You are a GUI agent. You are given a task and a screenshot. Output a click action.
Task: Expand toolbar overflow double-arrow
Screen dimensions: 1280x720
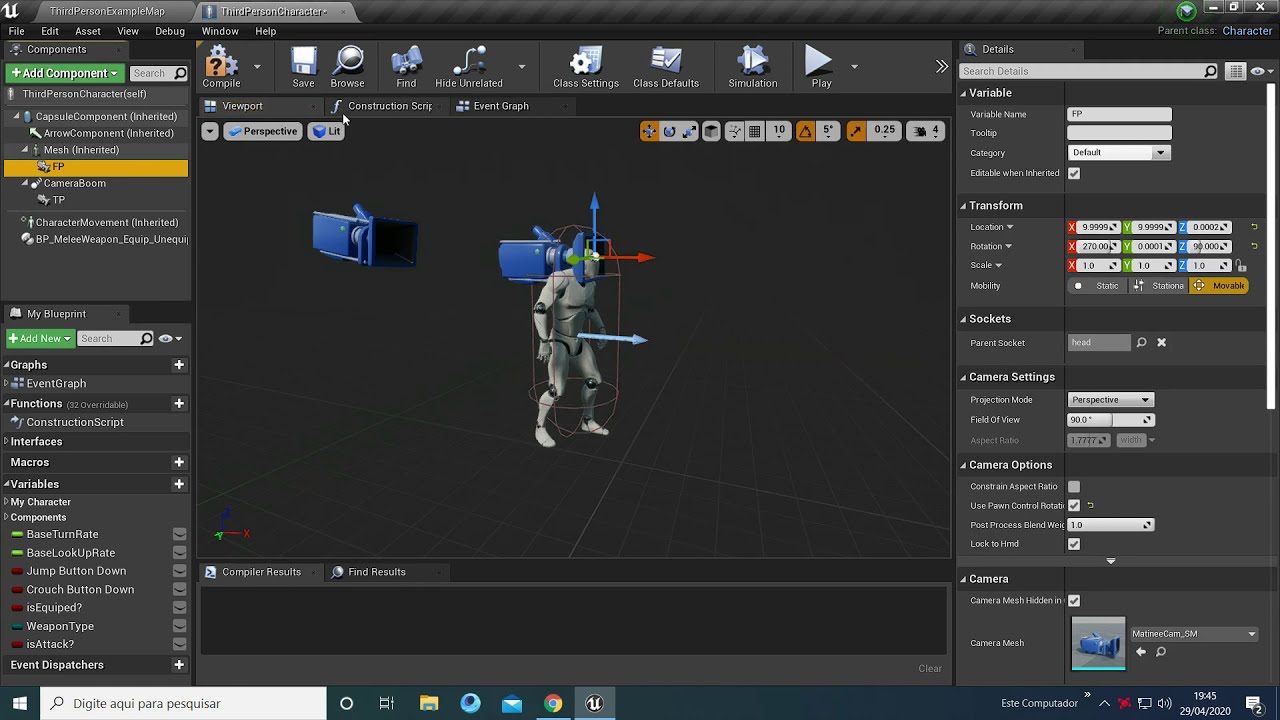[x=941, y=66]
